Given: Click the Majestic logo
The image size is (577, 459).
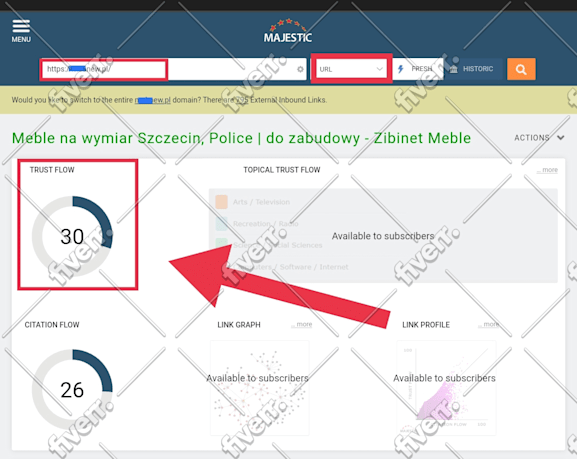Looking at the screenshot, I should pos(288,31).
